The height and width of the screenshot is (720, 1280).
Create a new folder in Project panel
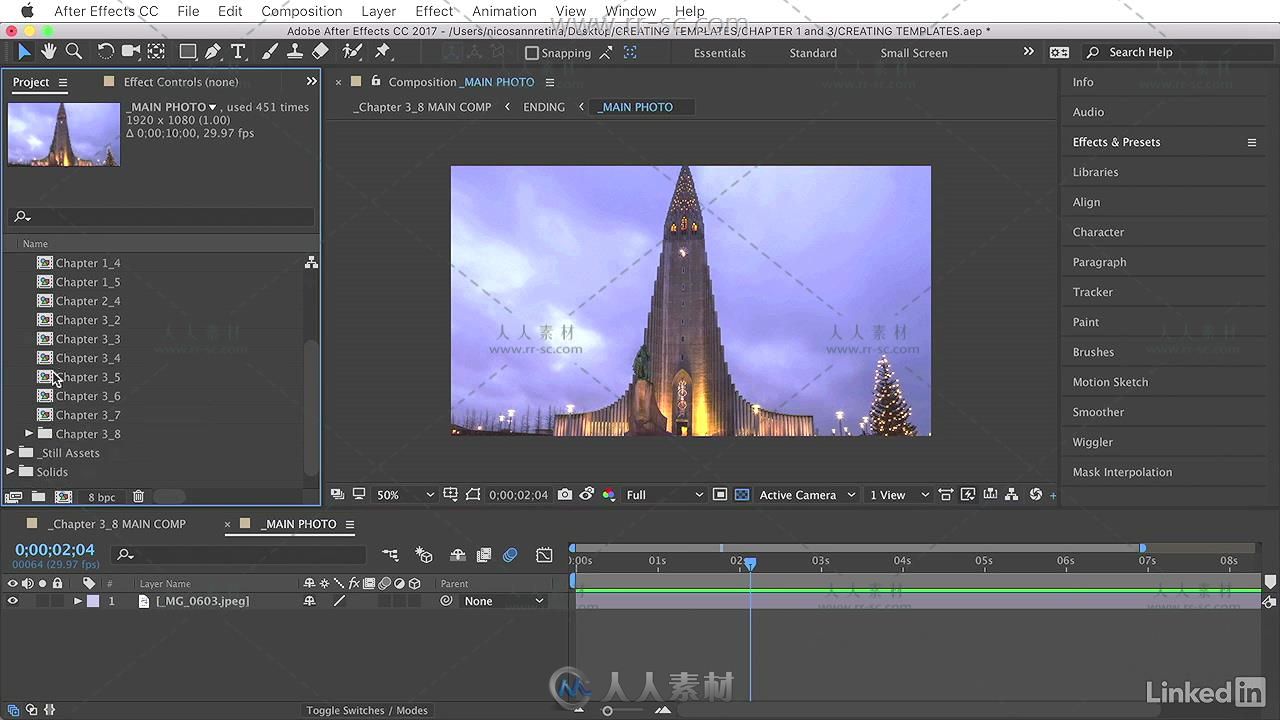38,497
